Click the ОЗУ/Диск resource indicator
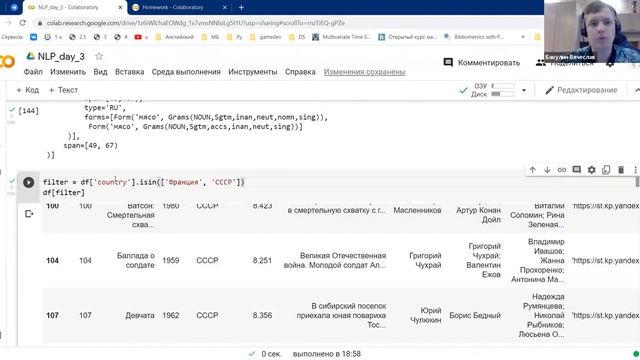This screenshot has width=640, height=360. (492, 90)
